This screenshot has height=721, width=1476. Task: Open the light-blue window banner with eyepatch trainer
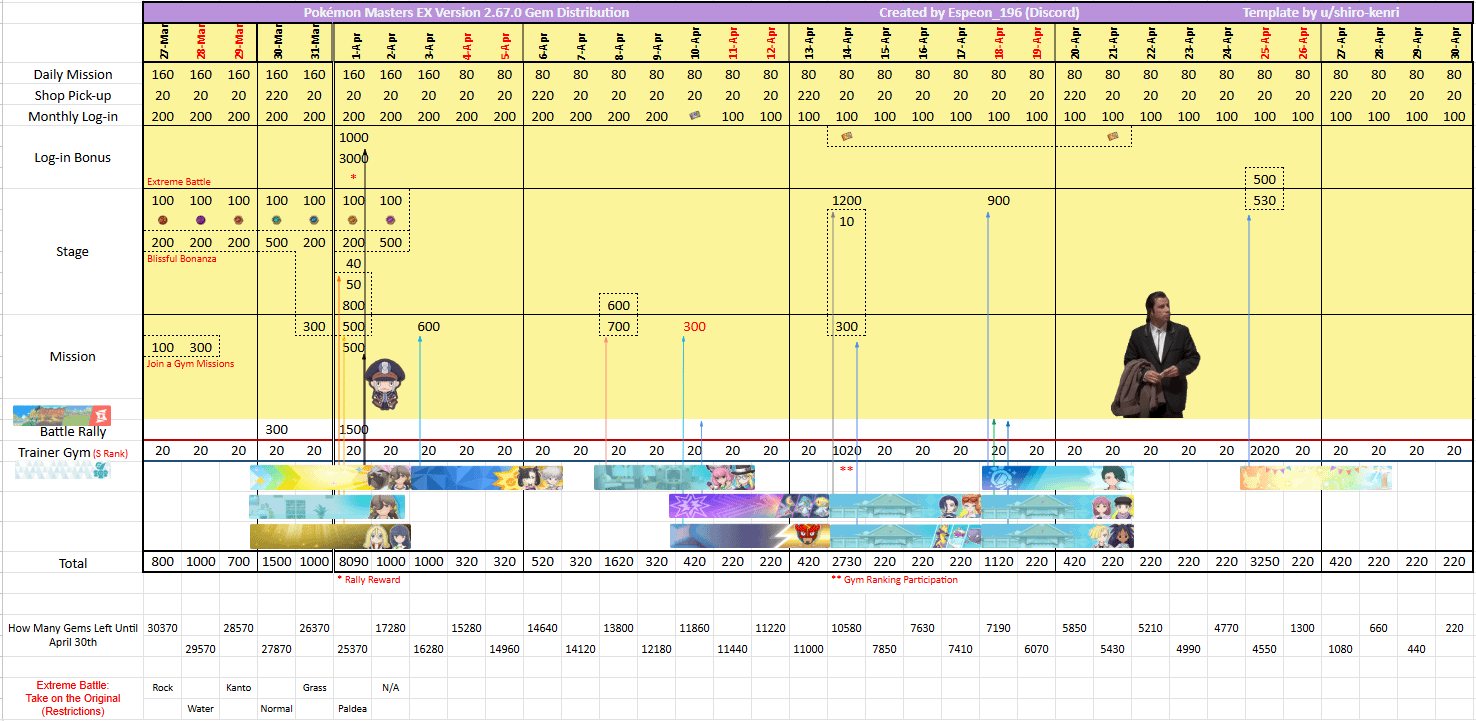point(328,507)
